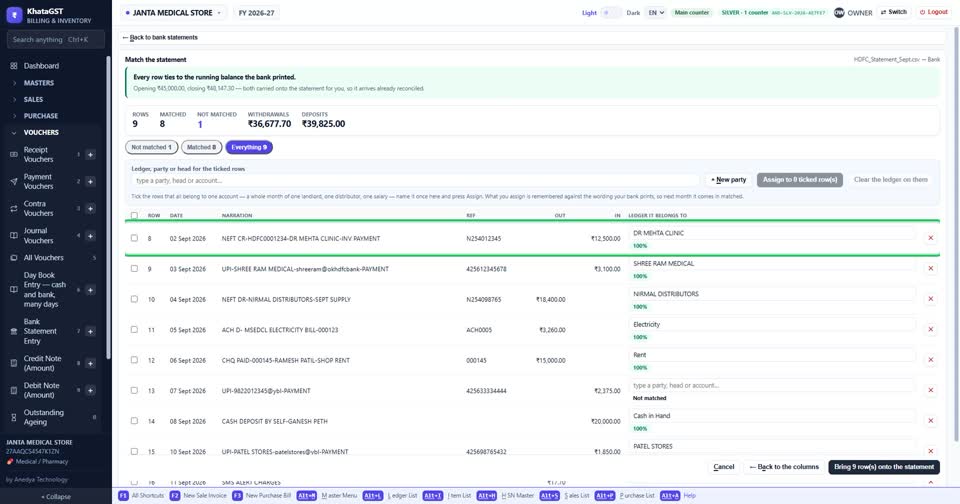Open JANTA MEDICAL STORE company dropdown
960x504 pixels.
pos(173,12)
